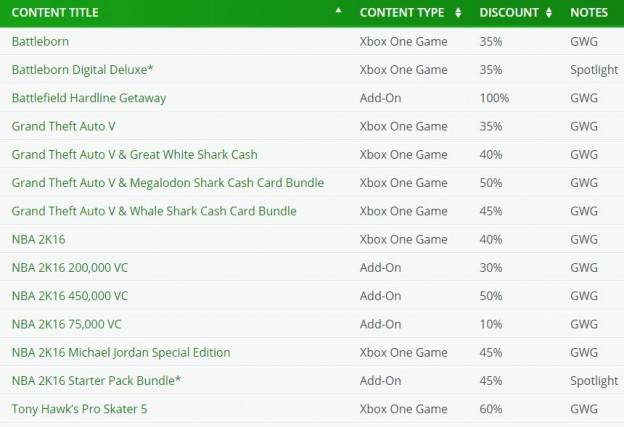This screenshot has height=427, width=624.
Task: Open NBA 2K16 200,000 VC link
Action: click(x=70, y=267)
